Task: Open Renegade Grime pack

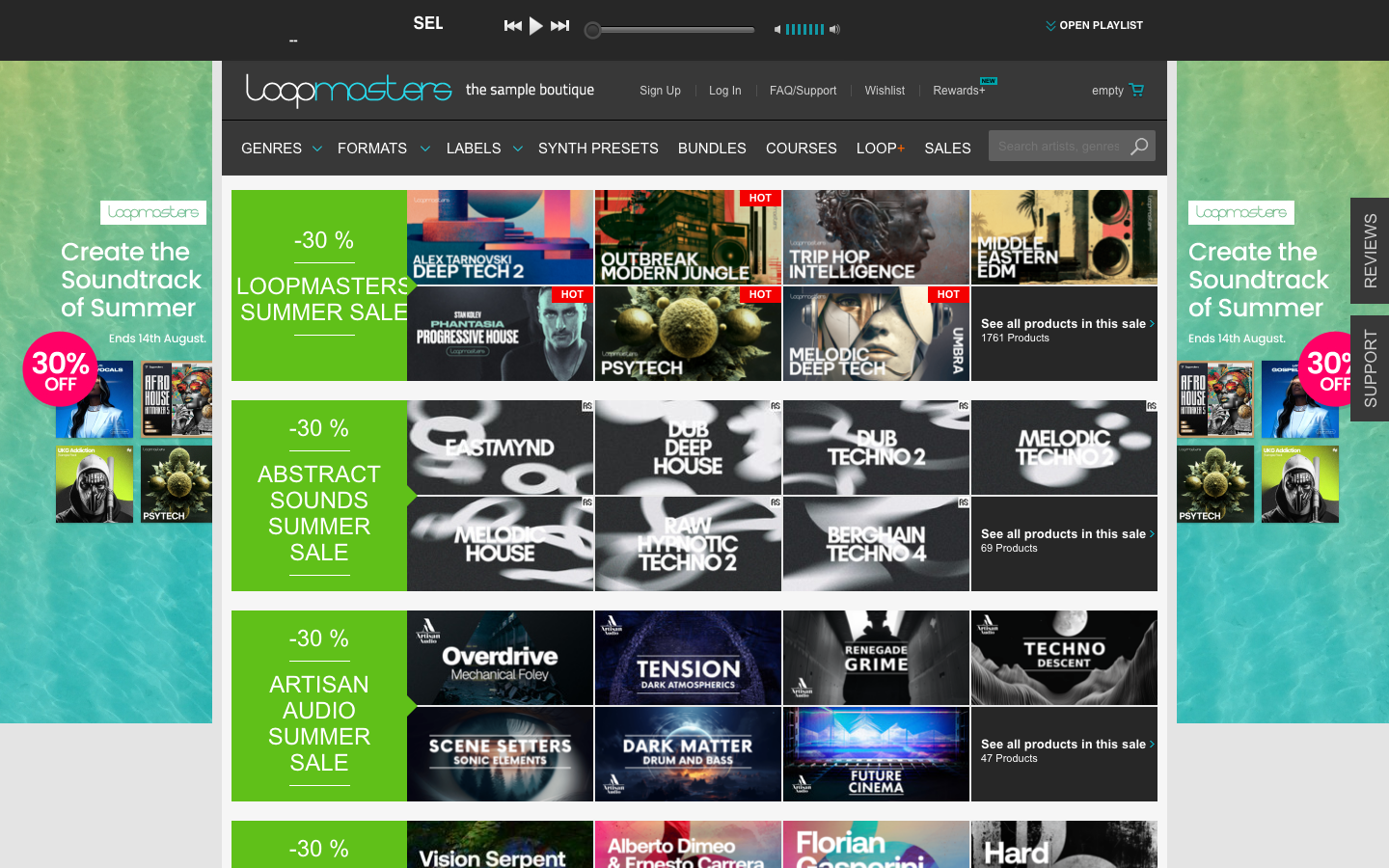Action: 876,658
